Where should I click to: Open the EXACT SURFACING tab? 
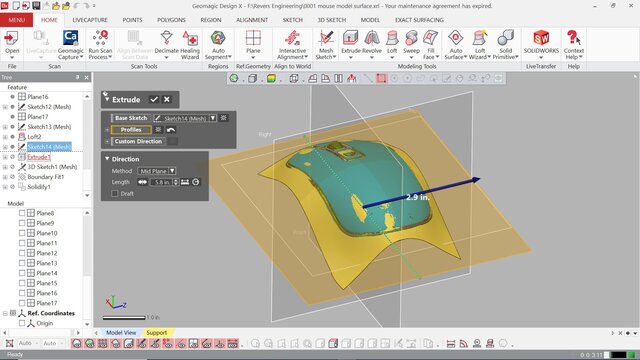click(419, 20)
